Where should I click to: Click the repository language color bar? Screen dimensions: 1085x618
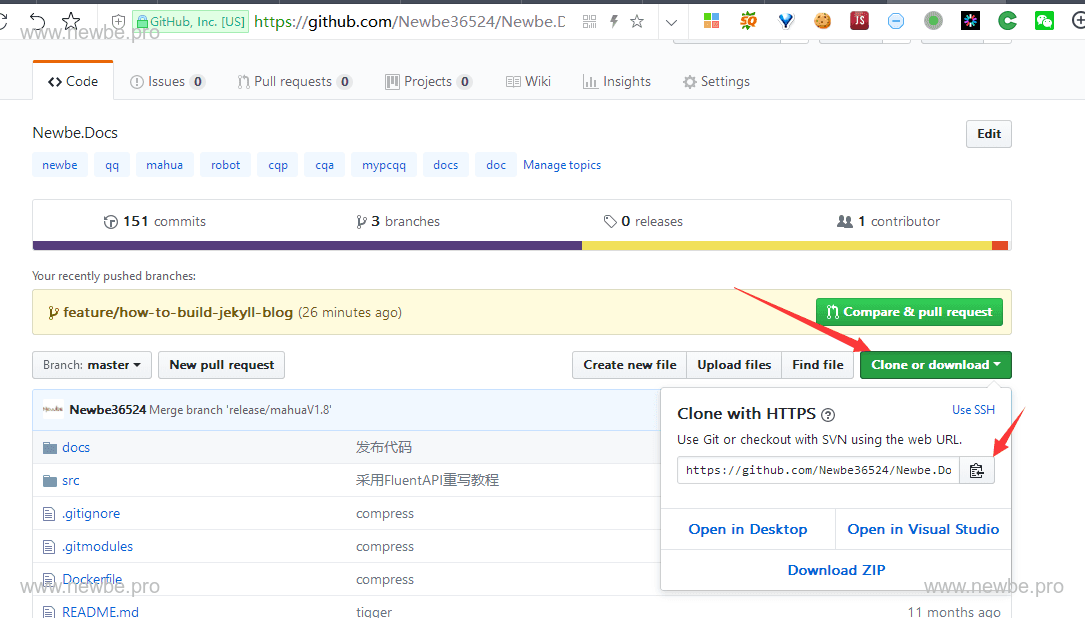point(521,245)
